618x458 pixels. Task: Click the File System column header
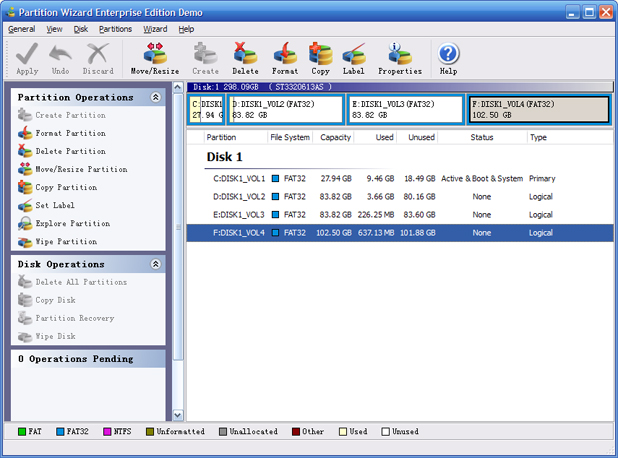coord(290,137)
